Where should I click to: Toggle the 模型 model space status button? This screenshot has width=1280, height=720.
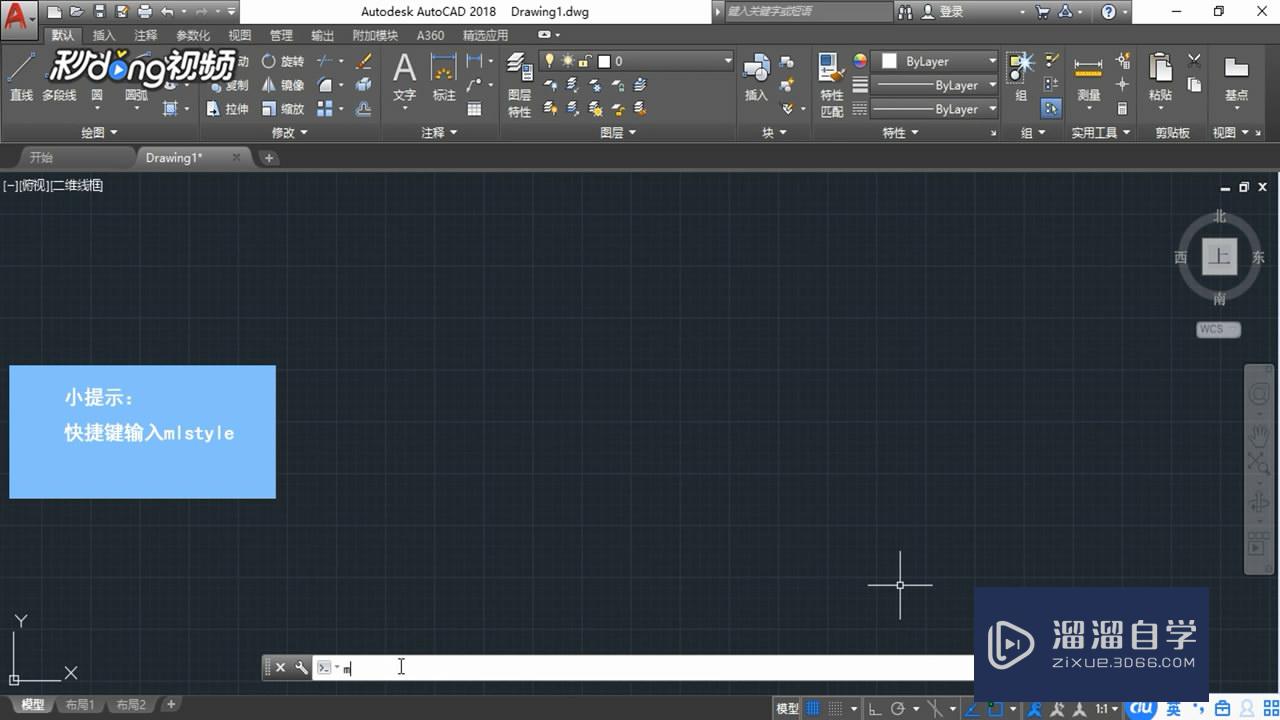coord(787,708)
